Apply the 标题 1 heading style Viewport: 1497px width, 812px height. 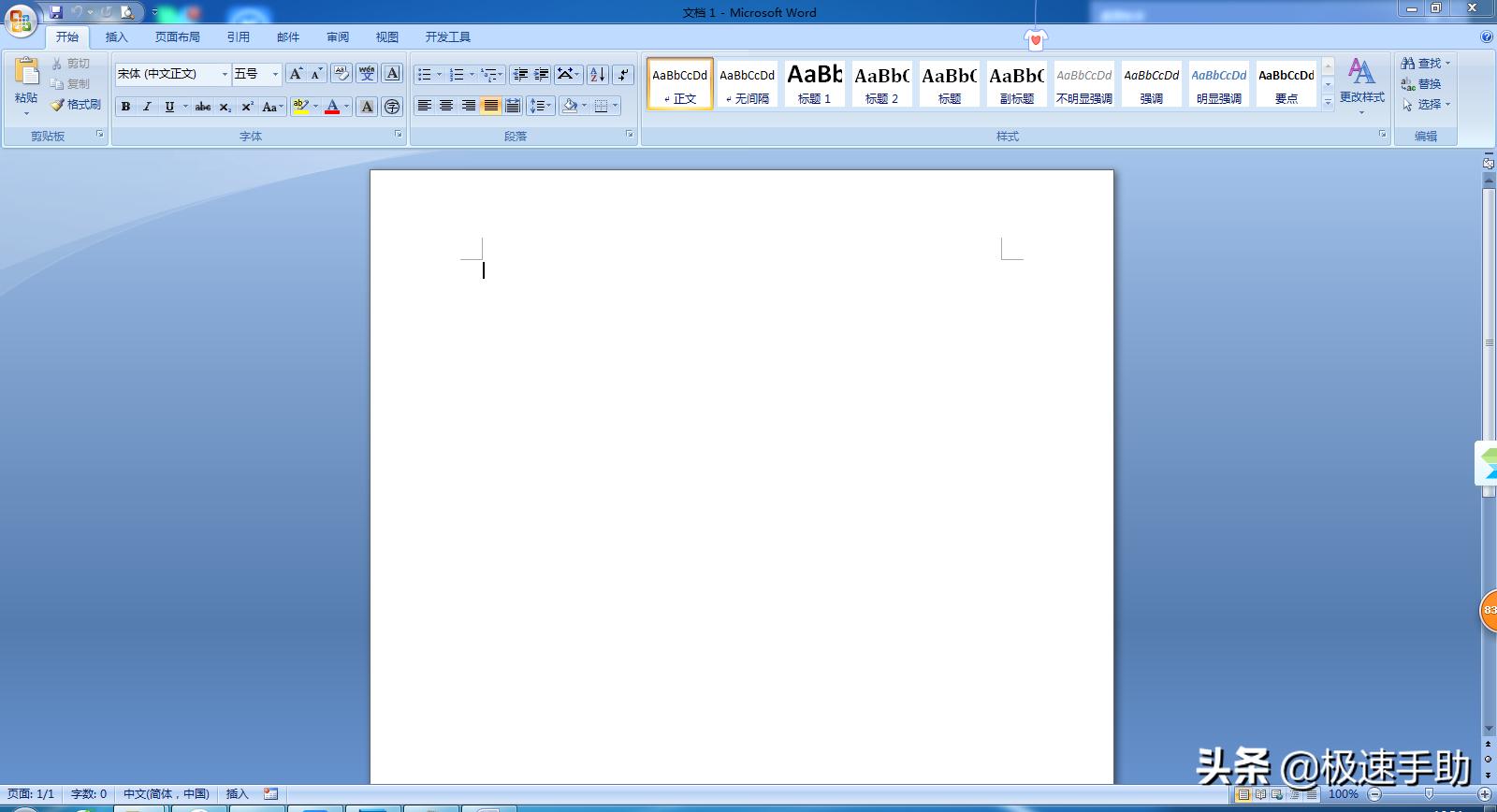[x=814, y=83]
